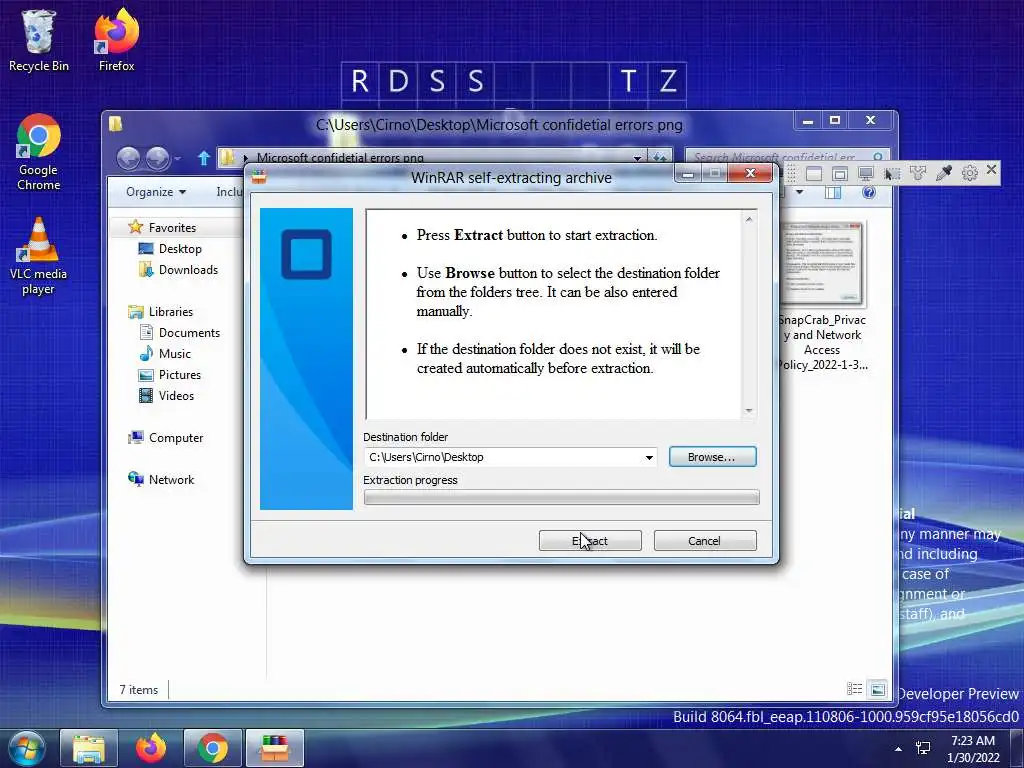Click the instructions text scroll up arrow

coord(749,219)
